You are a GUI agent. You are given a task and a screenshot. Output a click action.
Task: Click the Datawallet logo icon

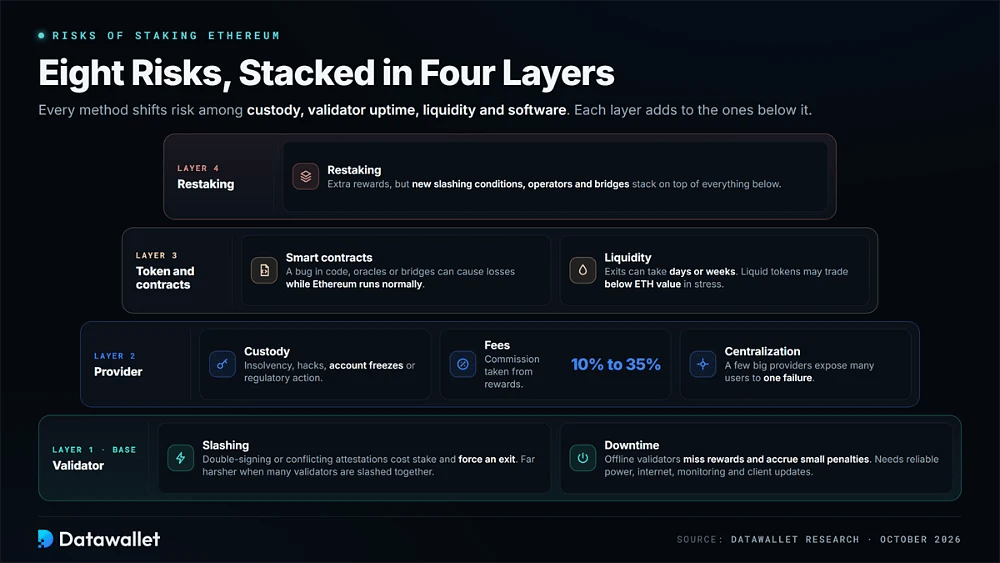click(x=45, y=539)
